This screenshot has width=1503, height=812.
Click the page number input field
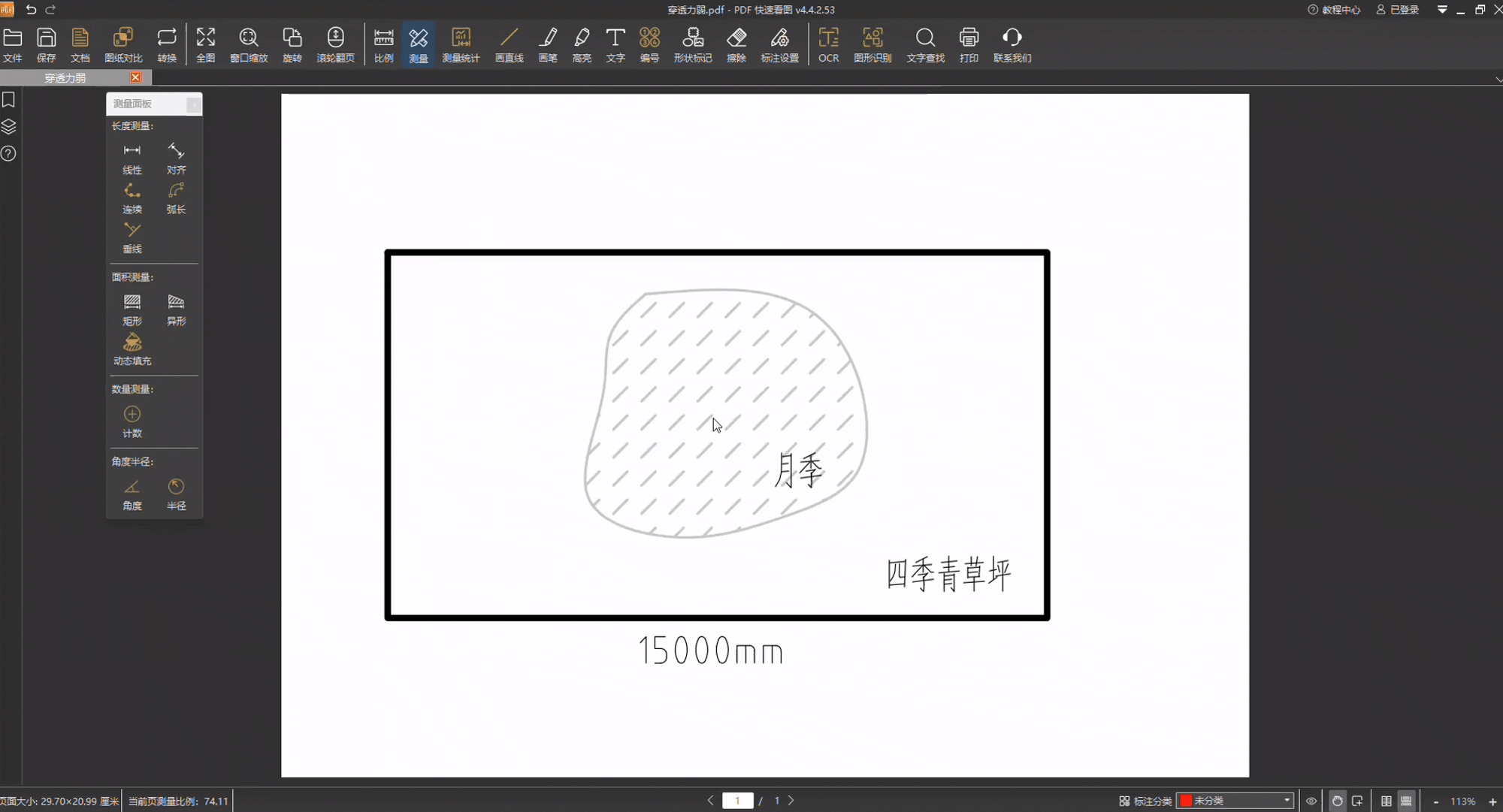pyautogui.click(x=738, y=801)
